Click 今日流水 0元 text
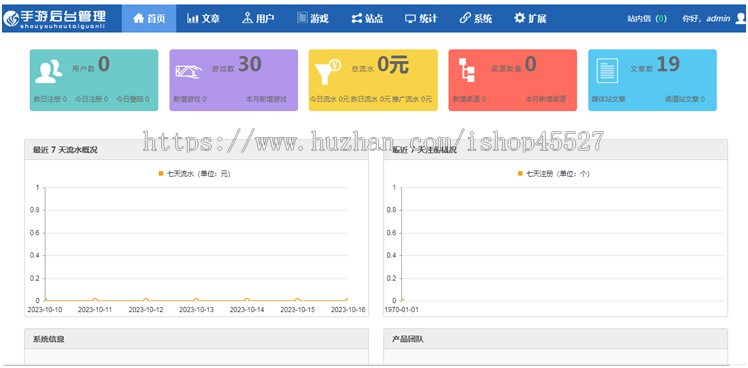The height and width of the screenshot is (368, 748). tap(330, 99)
